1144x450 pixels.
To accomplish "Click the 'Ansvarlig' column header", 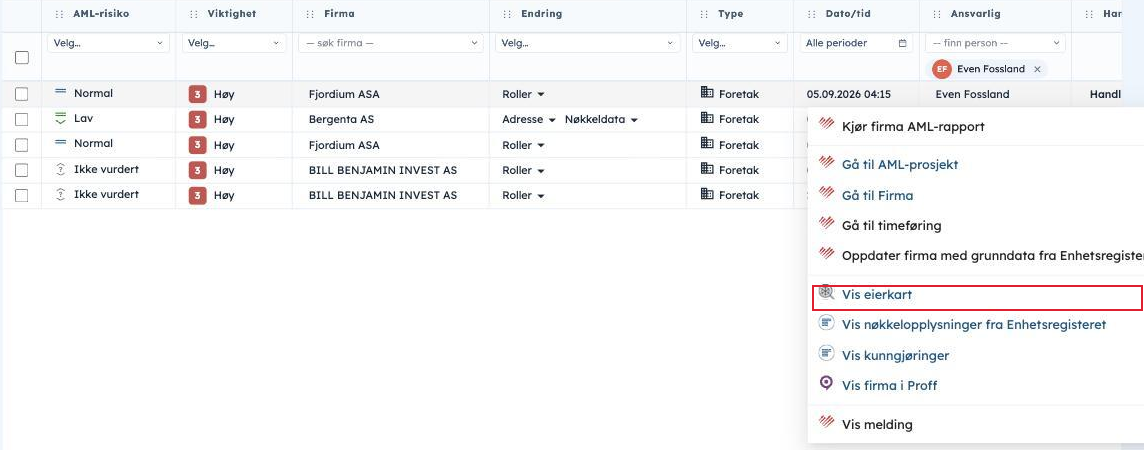I will (975, 14).
